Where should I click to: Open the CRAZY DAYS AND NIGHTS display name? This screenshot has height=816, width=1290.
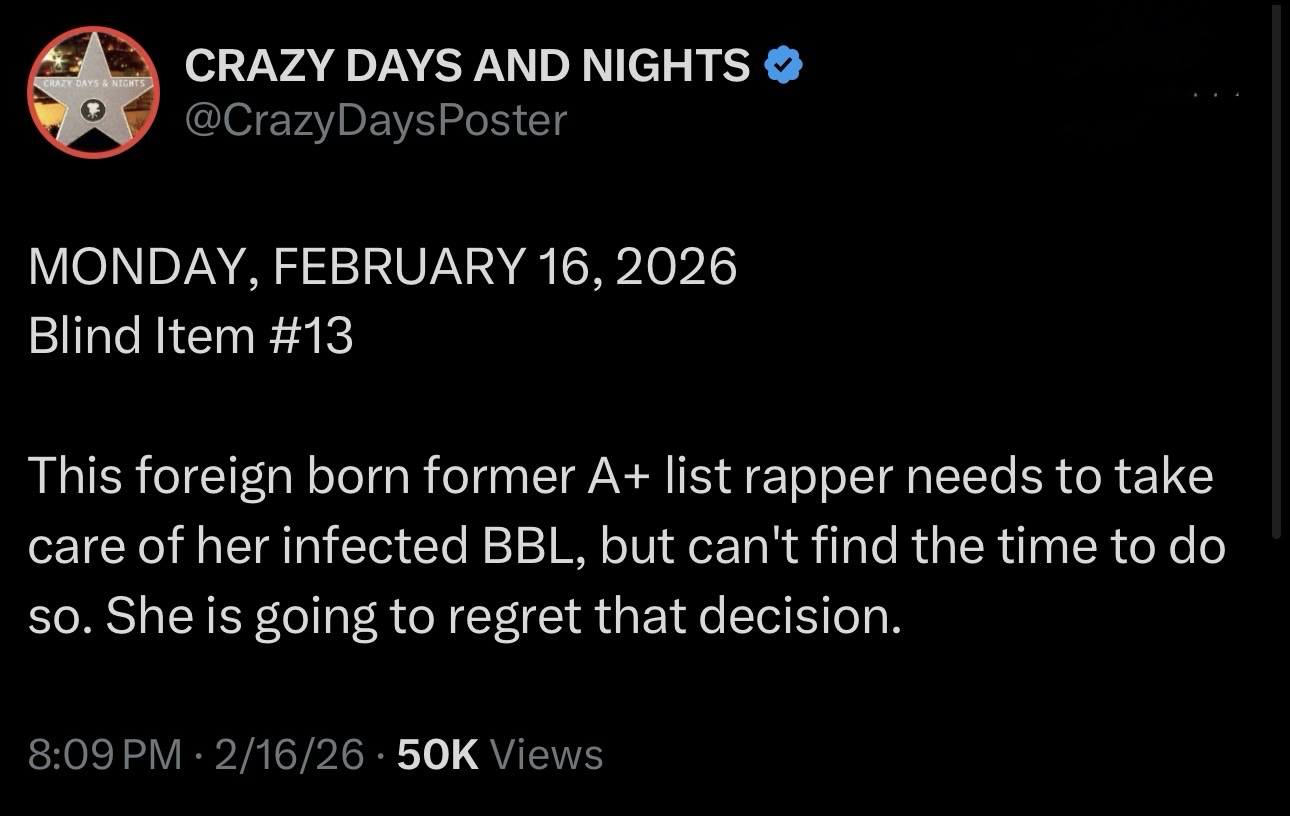coord(467,66)
